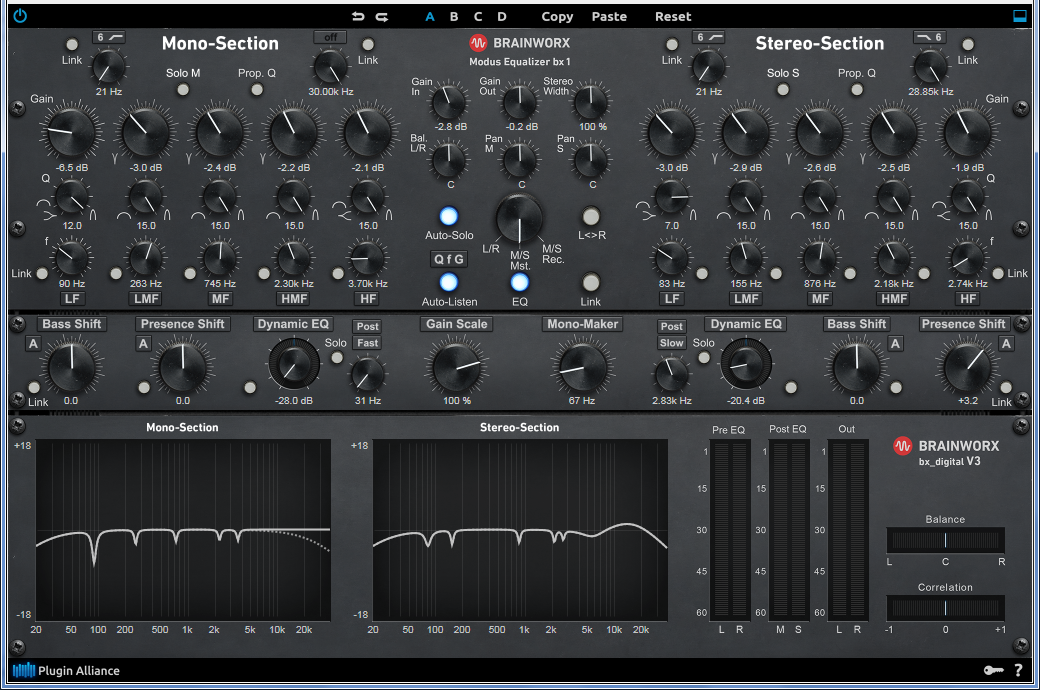This screenshot has width=1040, height=690.
Task: Toggle Stereo HF frequency Link button
Action: coord(998,273)
